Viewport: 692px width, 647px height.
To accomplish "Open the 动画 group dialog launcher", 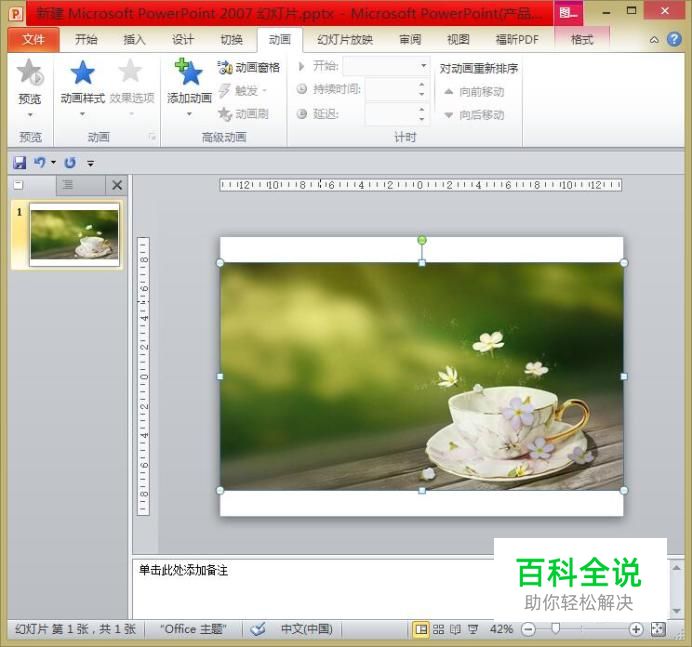I will (152, 137).
